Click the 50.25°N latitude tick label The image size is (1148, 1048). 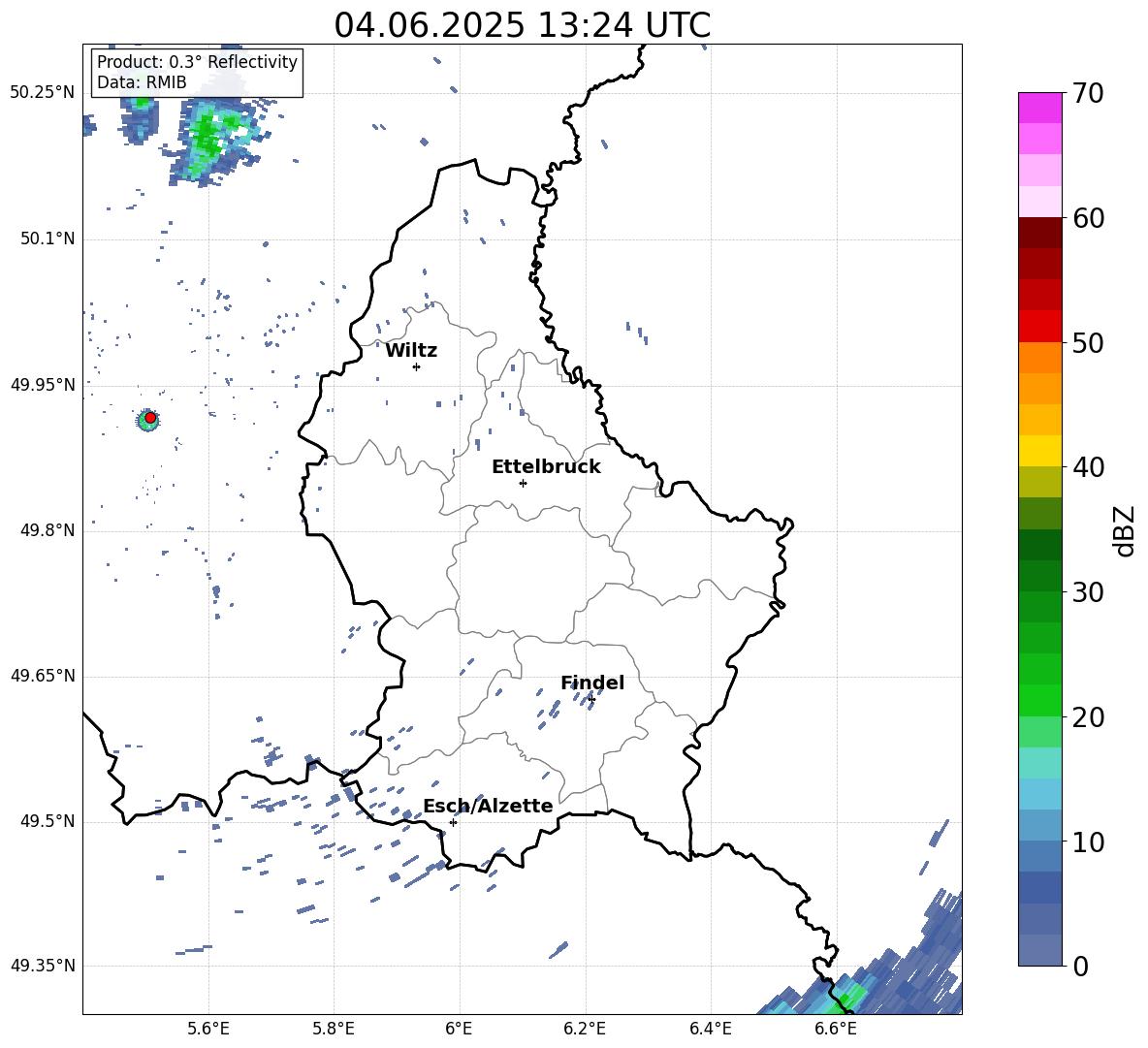pyautogui.click(x=43, y=93)
